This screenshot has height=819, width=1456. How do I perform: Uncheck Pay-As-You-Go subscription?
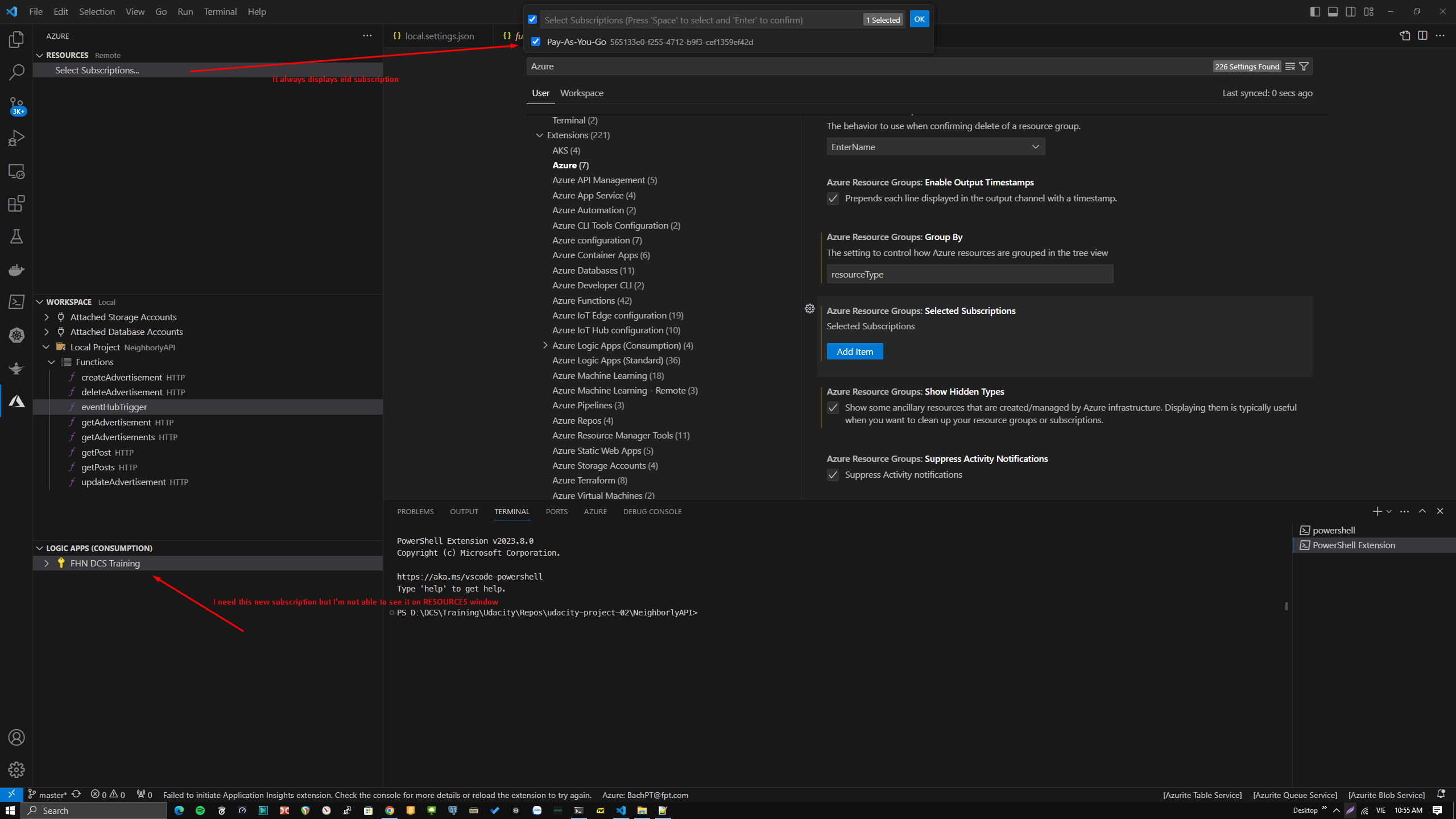click(536, 42)
